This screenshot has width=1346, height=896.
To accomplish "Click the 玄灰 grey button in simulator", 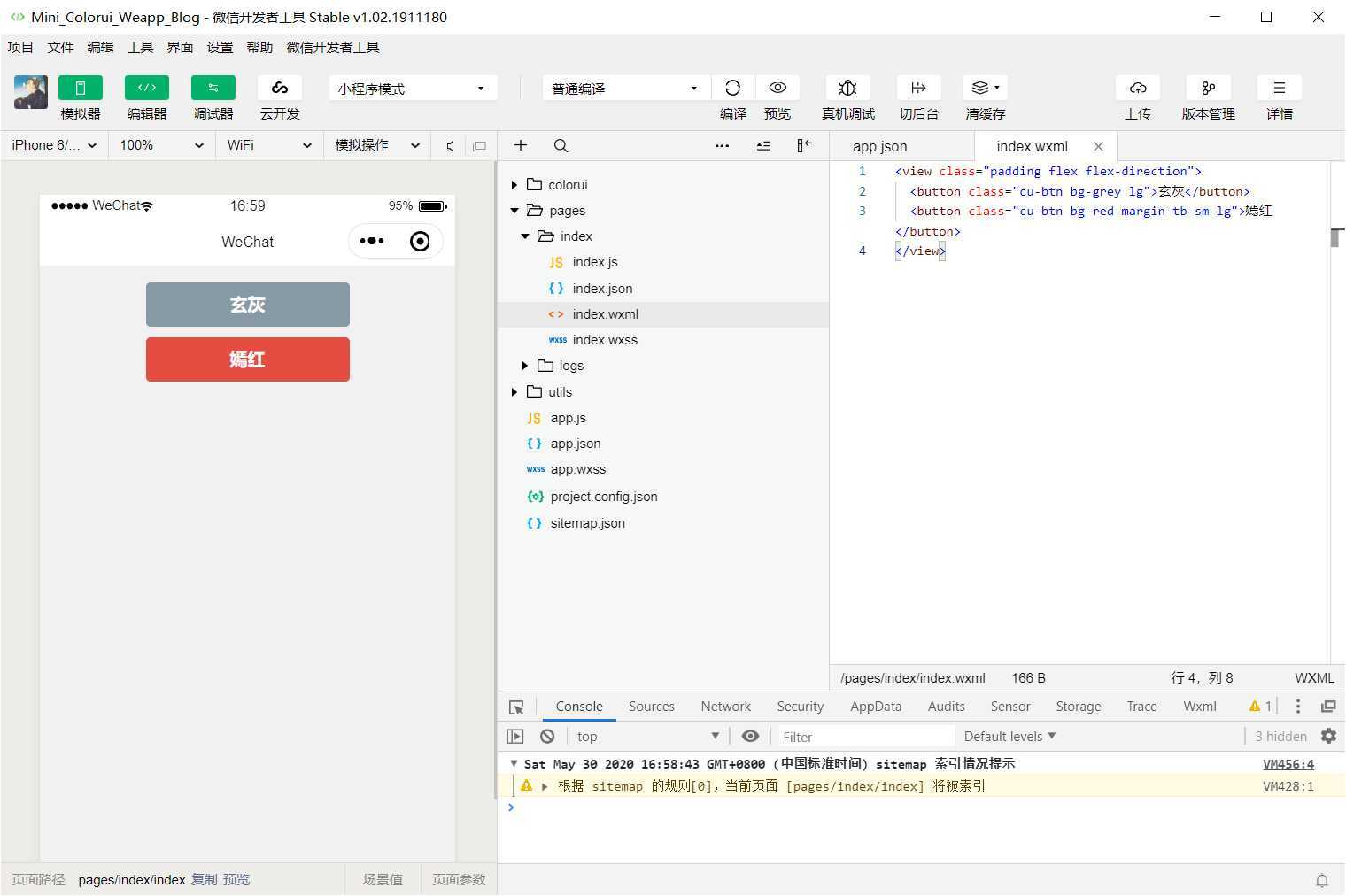I will tap(248, 305).
